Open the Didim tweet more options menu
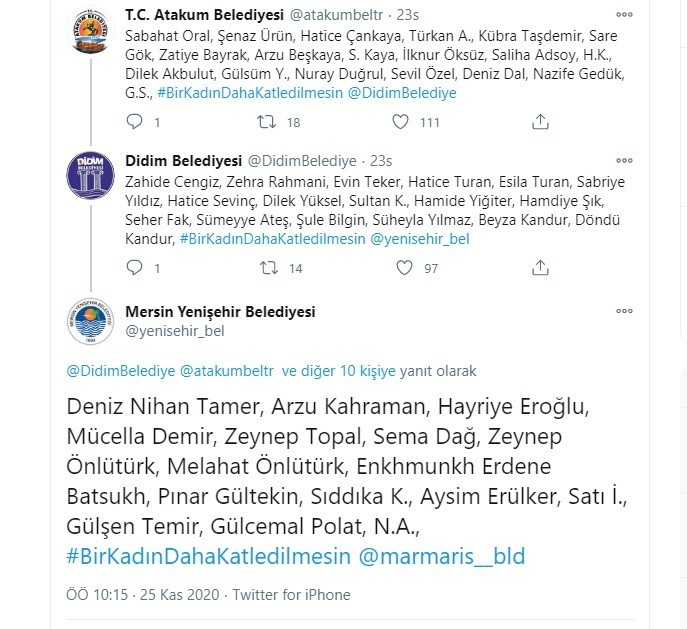The width and height of the screenshot is (687, 629). (x=625, y=161)
